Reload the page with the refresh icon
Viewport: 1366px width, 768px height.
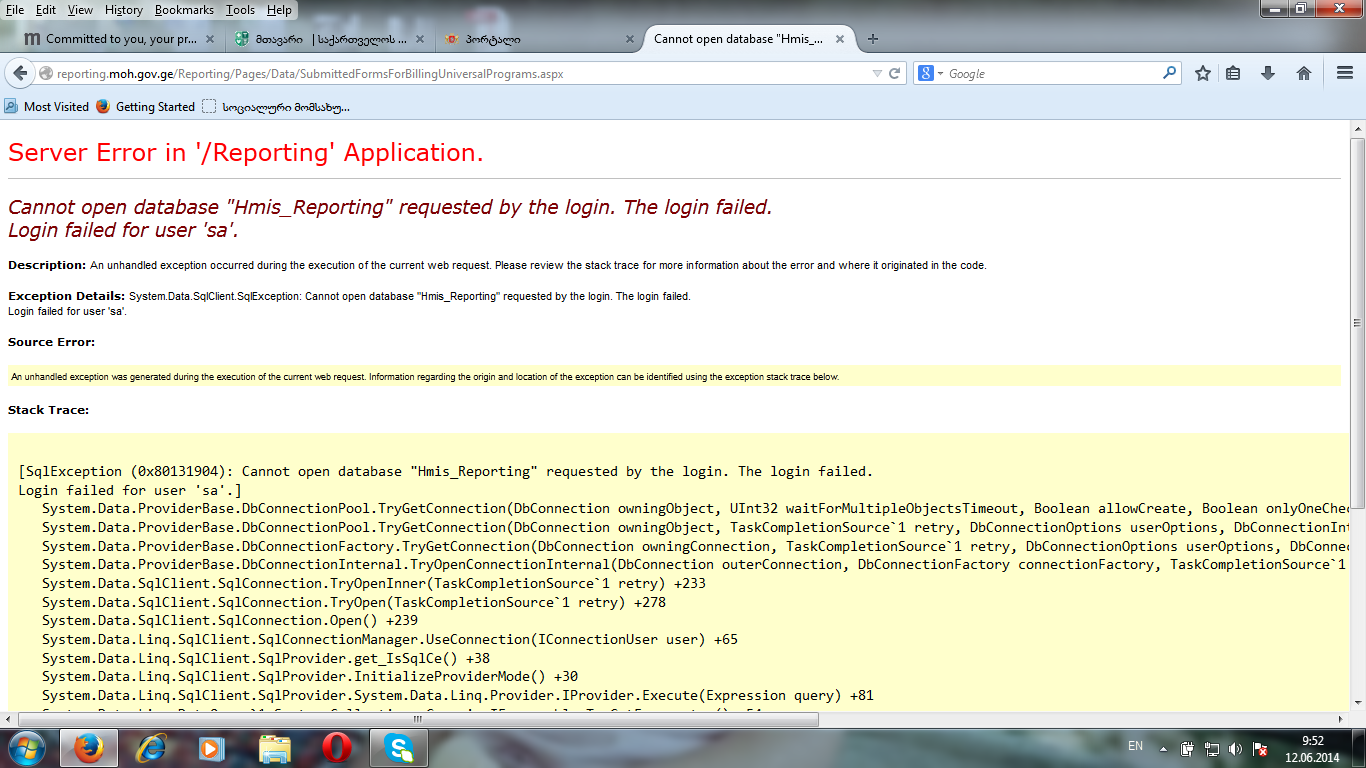coord(895,73)
